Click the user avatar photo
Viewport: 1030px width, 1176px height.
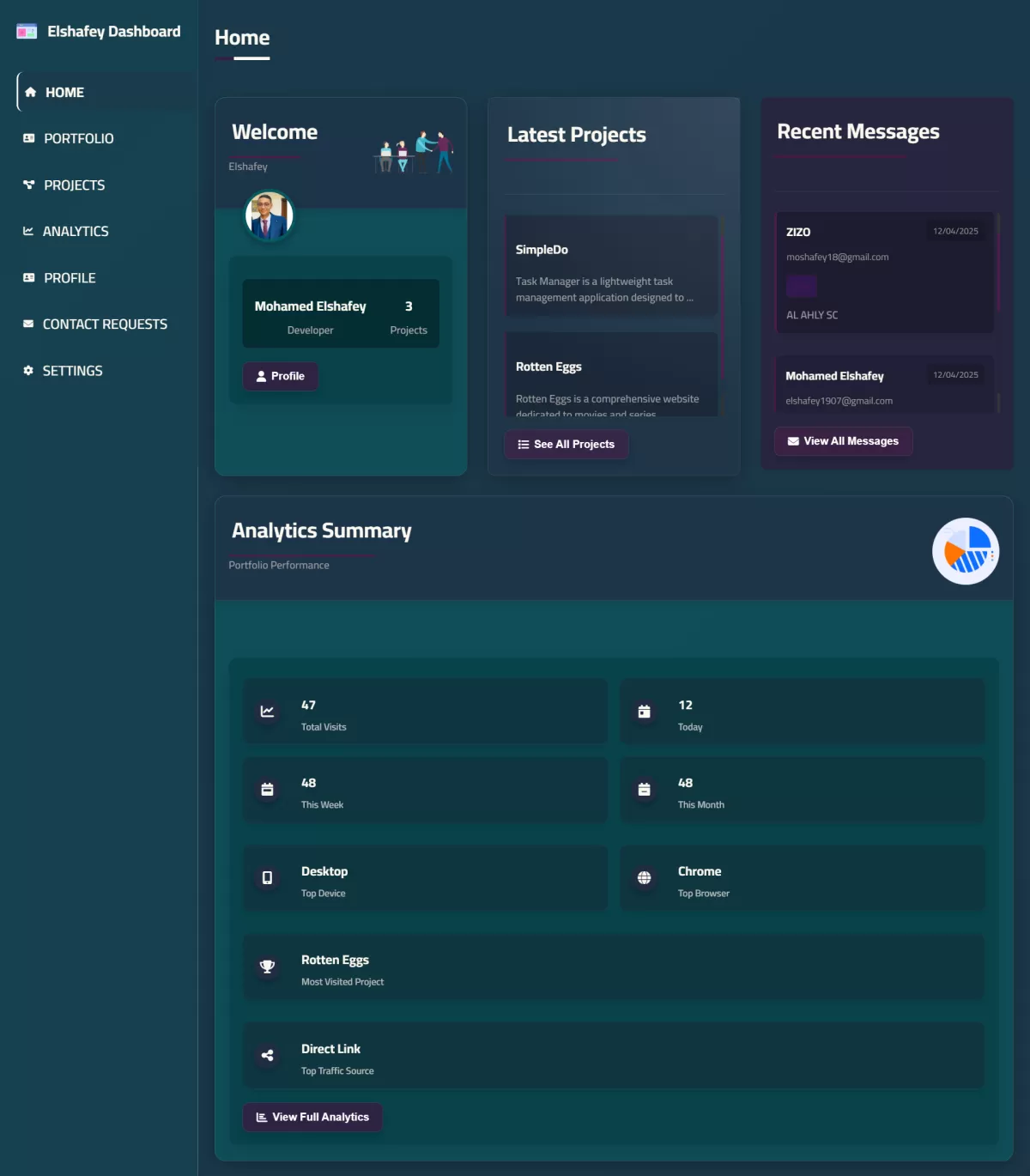tap(270, 216)
